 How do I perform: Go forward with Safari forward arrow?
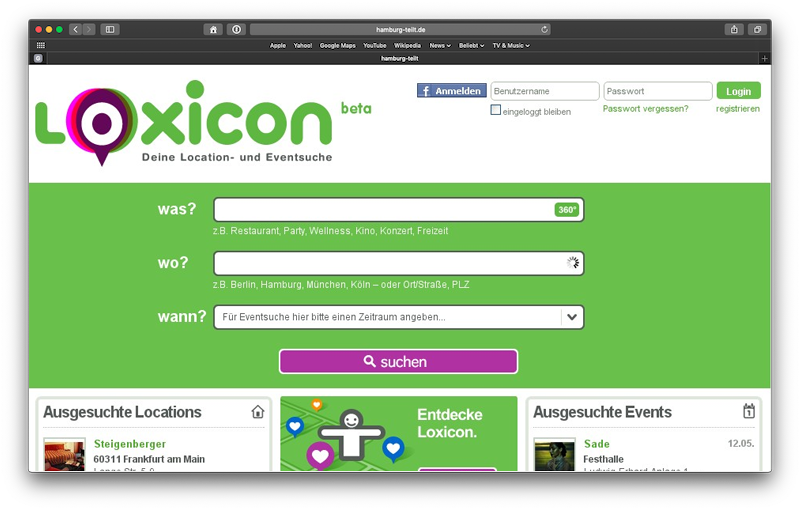click(x=89, y=30)
